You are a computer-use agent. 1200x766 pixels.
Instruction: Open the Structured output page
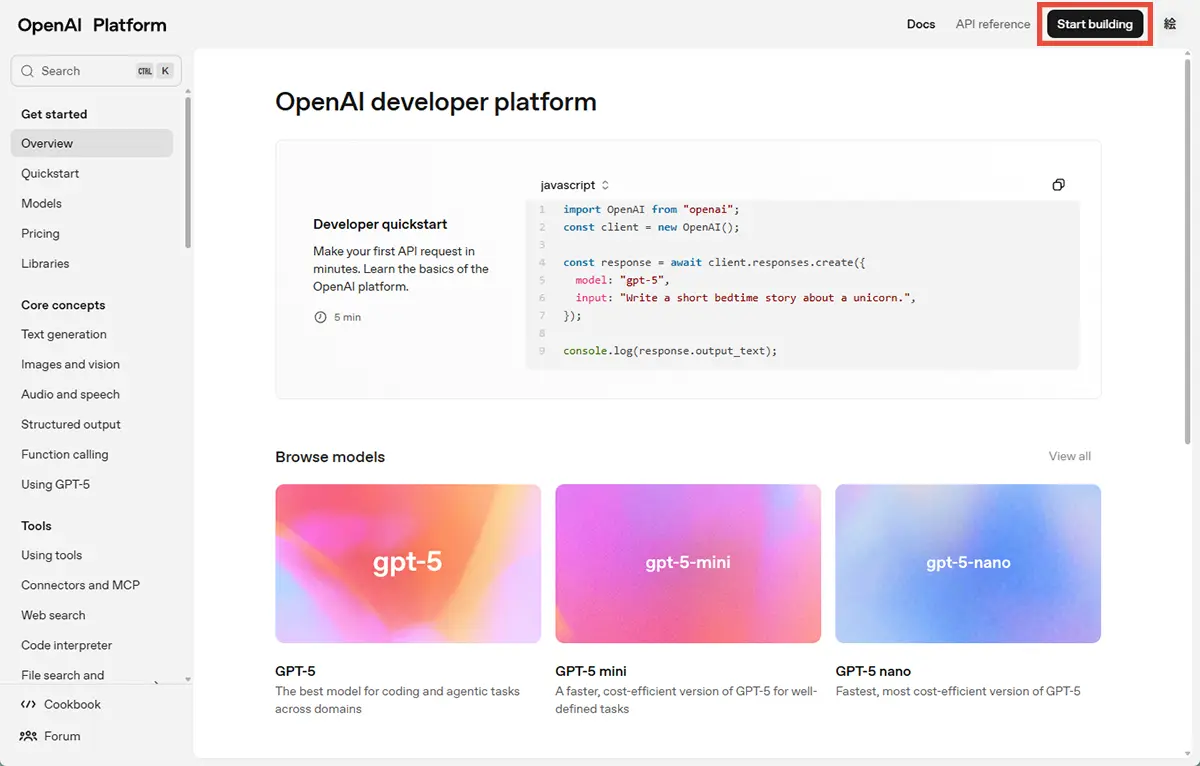pyautogui.click(x=71, y=424)
